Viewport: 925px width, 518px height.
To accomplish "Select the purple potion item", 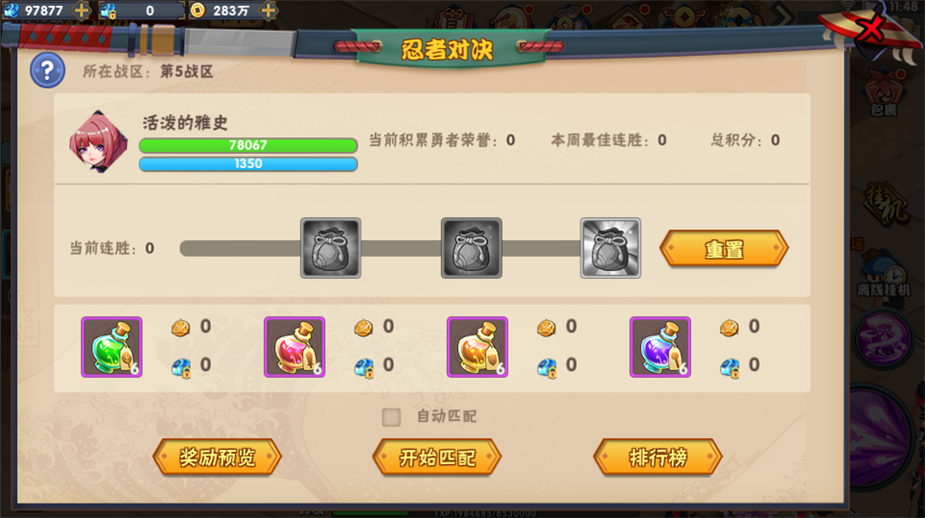I will tap(660, 347).
